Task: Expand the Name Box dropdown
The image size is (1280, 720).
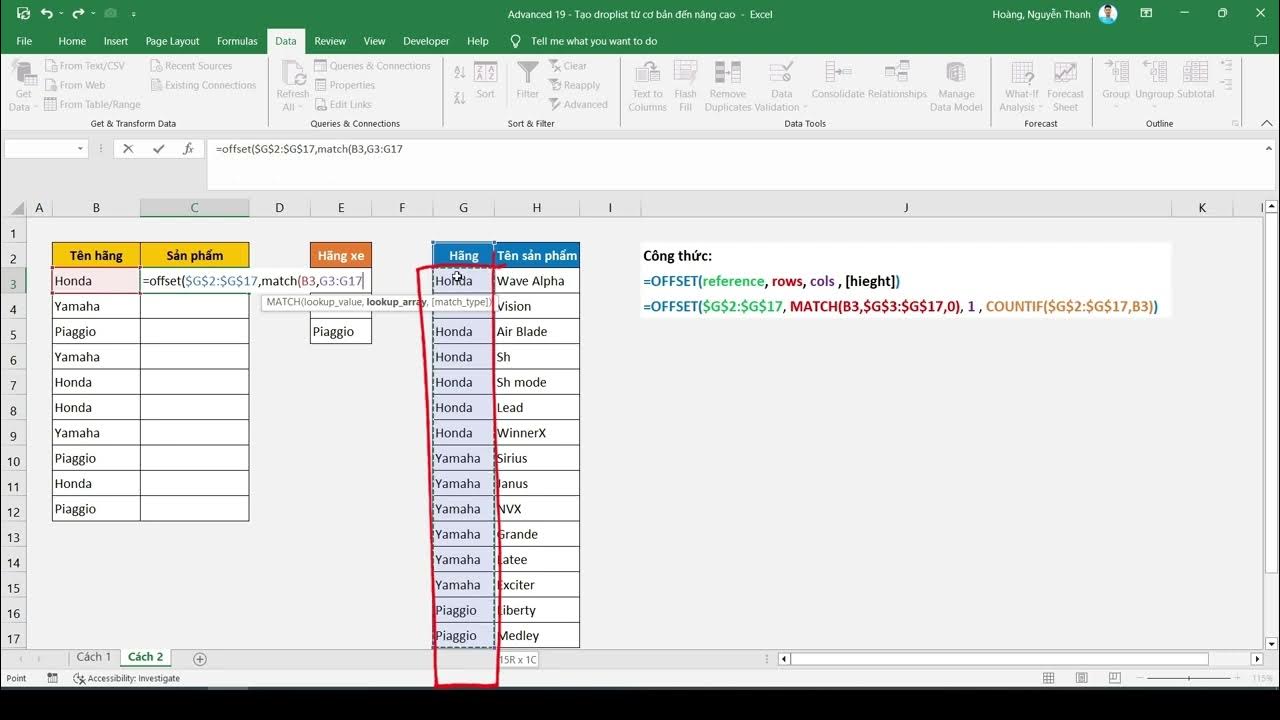Action: (x=81, y=149)
